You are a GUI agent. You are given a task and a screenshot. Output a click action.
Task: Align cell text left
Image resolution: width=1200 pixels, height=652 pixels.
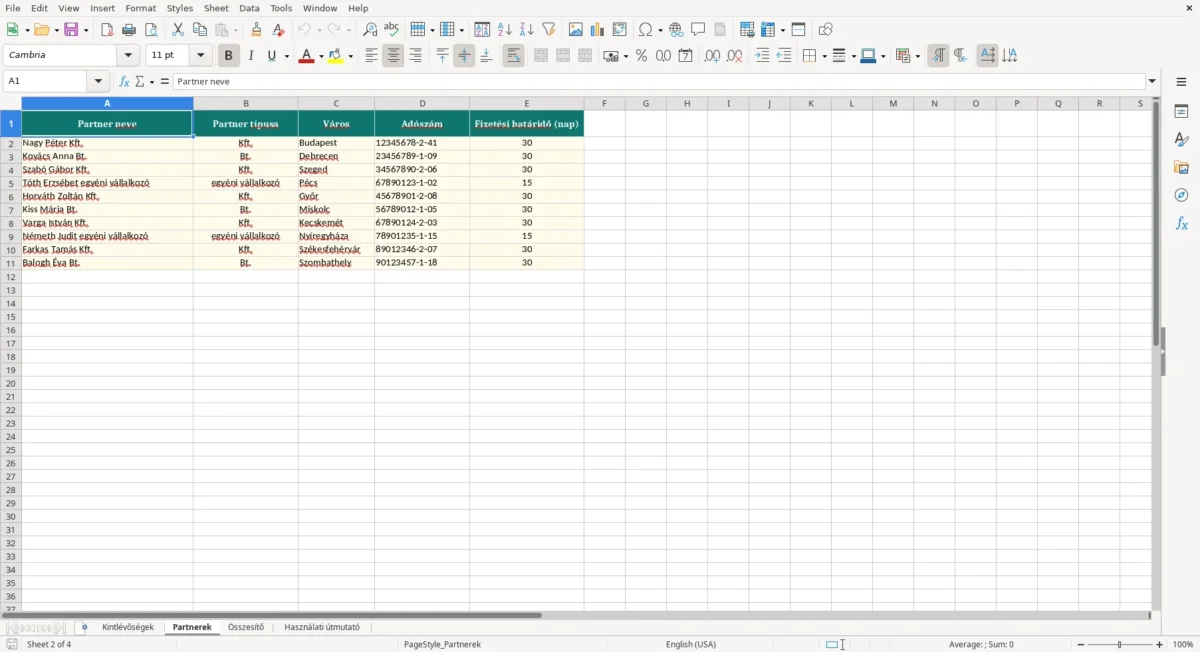372,56
